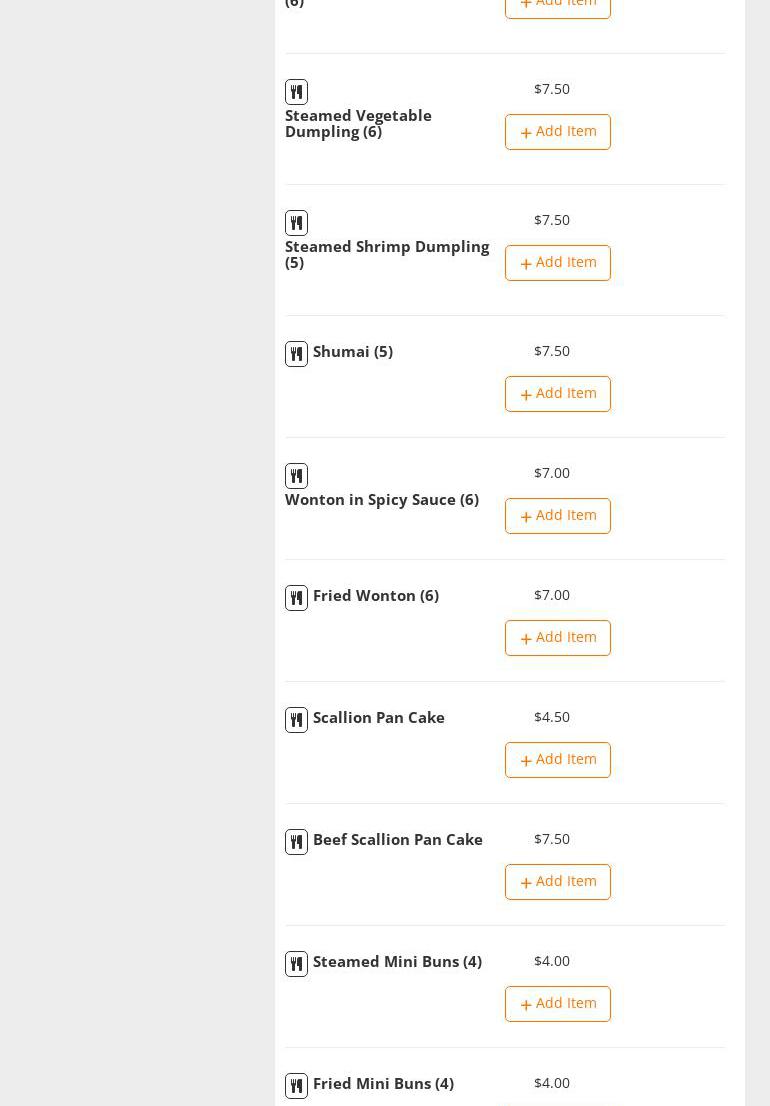
Task: Add Scallion Pan Cake to the order
Action: (x=557, y=760)
